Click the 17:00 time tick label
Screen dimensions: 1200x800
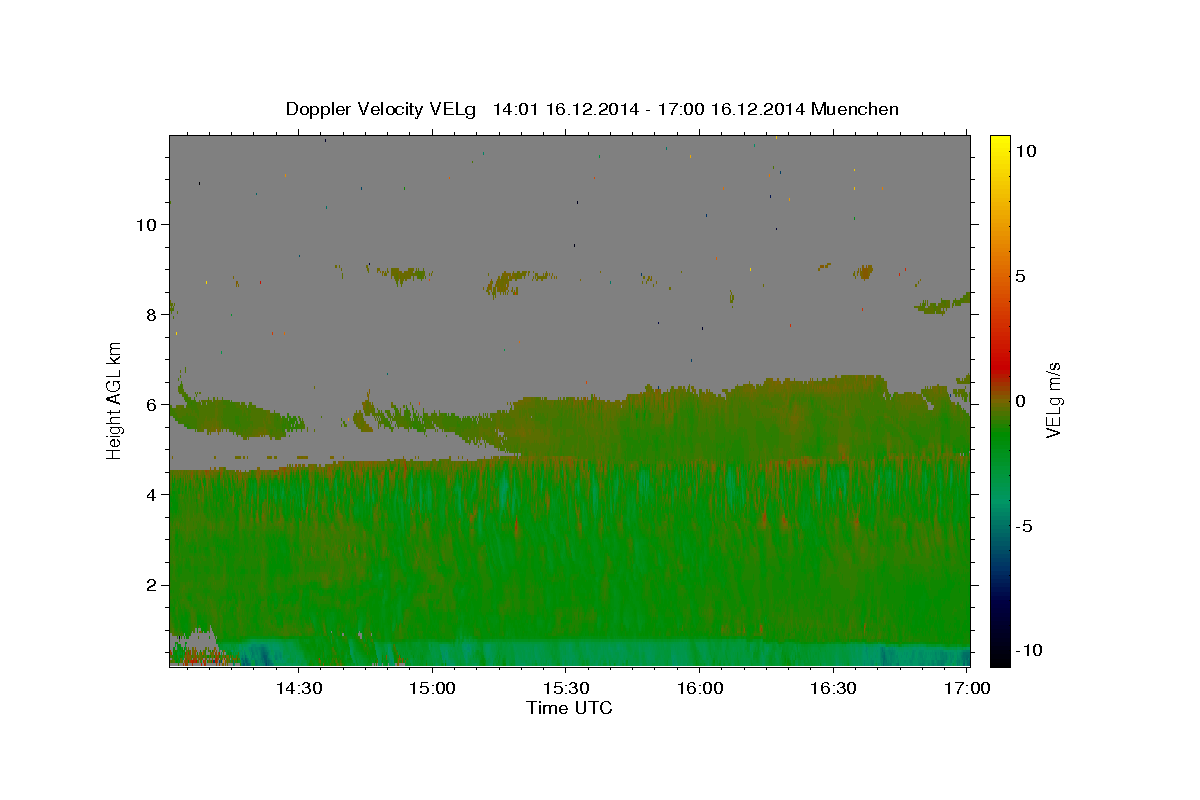pyautogui.click(x=967, y=688)
